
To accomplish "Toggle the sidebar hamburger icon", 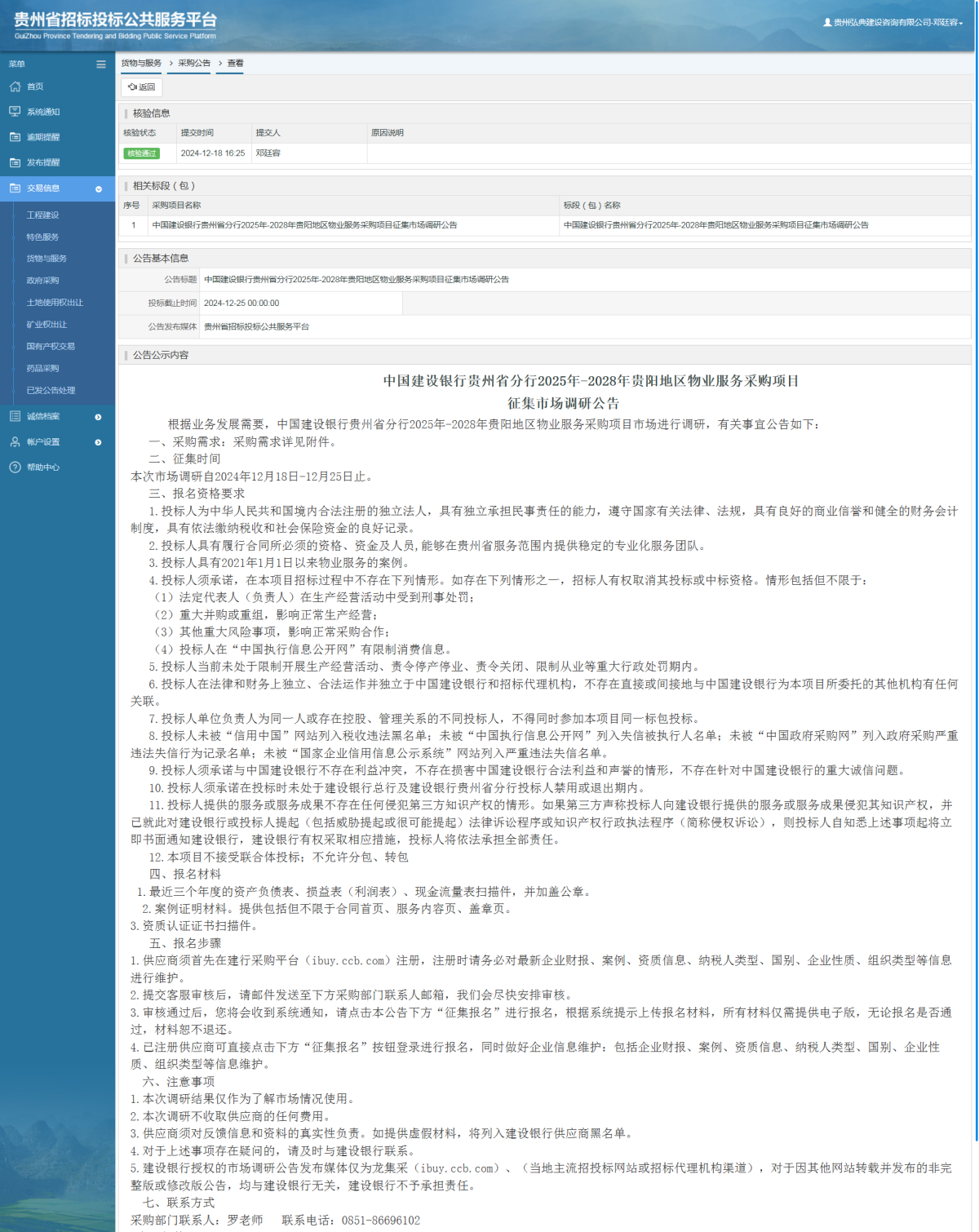I will point(100,63).
